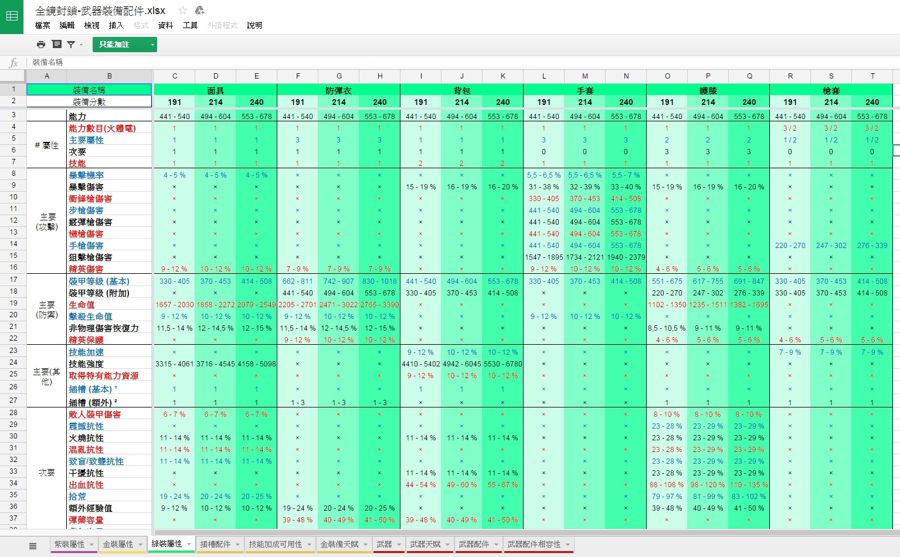Open the Google Sheets home icon
This screenshot has width=900, height=557.
[11, 16]
